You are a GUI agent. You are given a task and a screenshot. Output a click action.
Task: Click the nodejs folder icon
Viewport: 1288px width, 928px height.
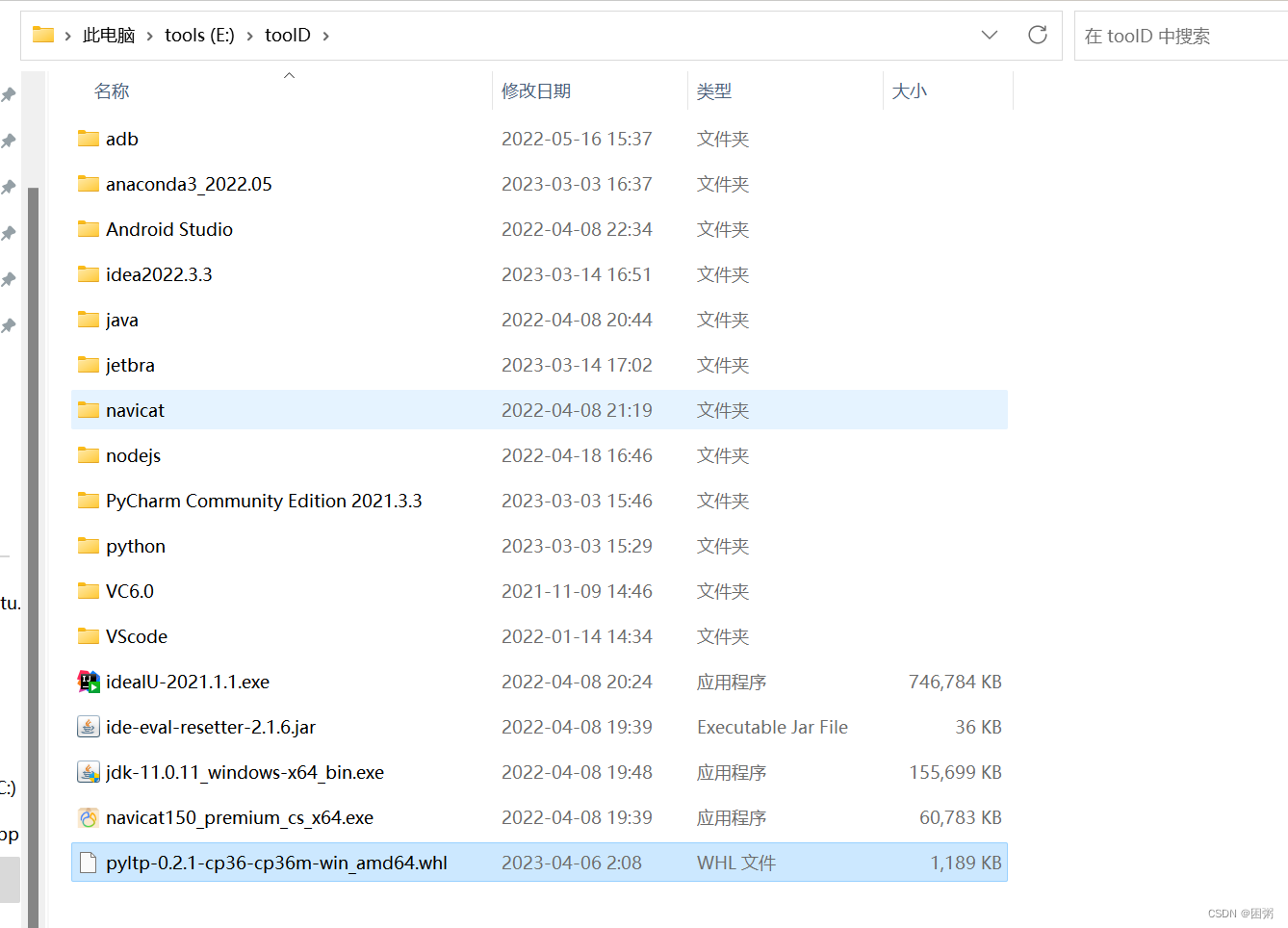click(x=89, y=455)
